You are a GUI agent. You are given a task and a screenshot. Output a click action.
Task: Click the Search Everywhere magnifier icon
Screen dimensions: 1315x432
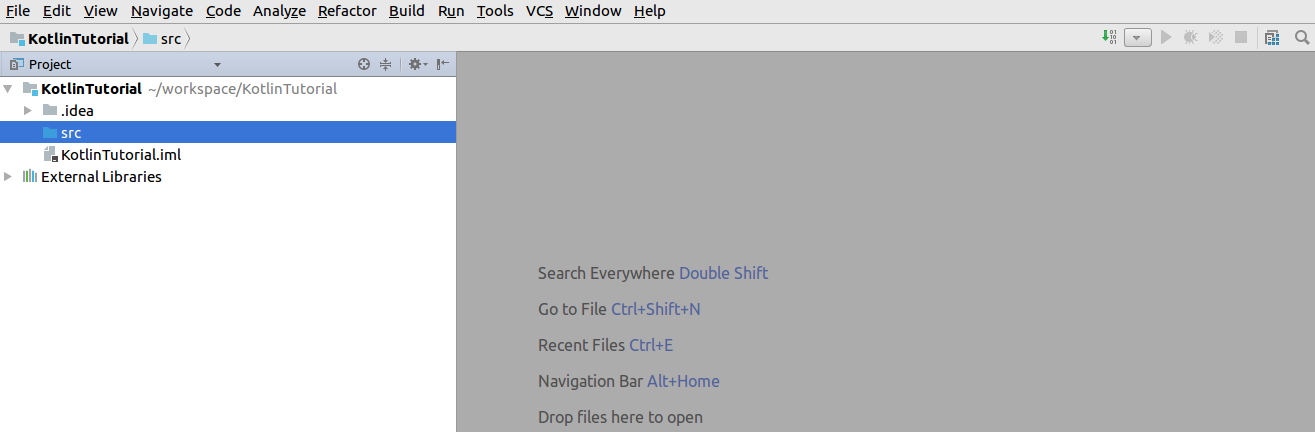click(x=1302, y=37)
